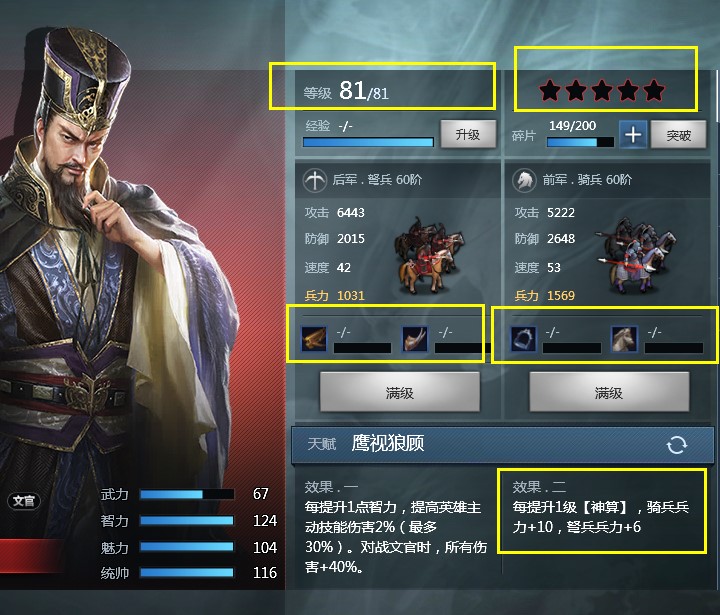The width and height of the screenshot is (720, 615).
Task: Click the 前军 骑兵 horse head emblem
Action: pos(524,181)
